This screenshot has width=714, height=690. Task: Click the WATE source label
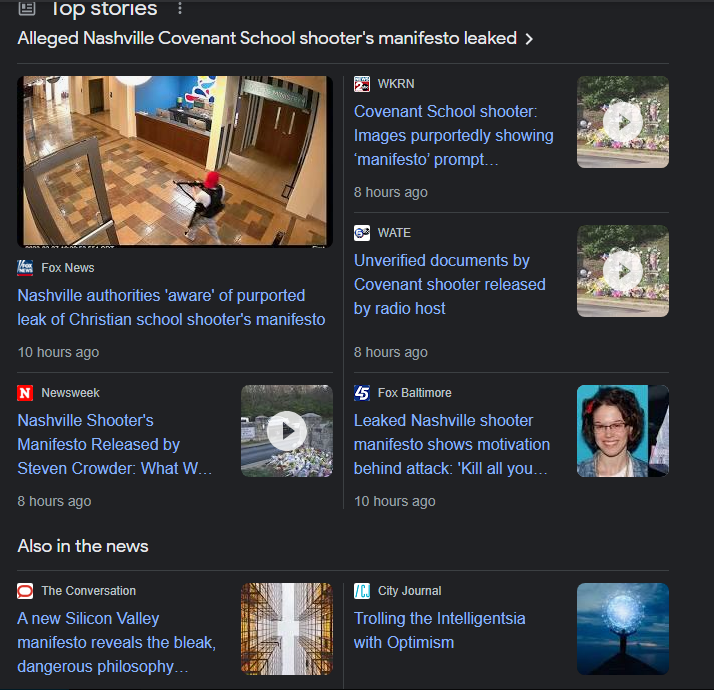click(x=394, y=233)
